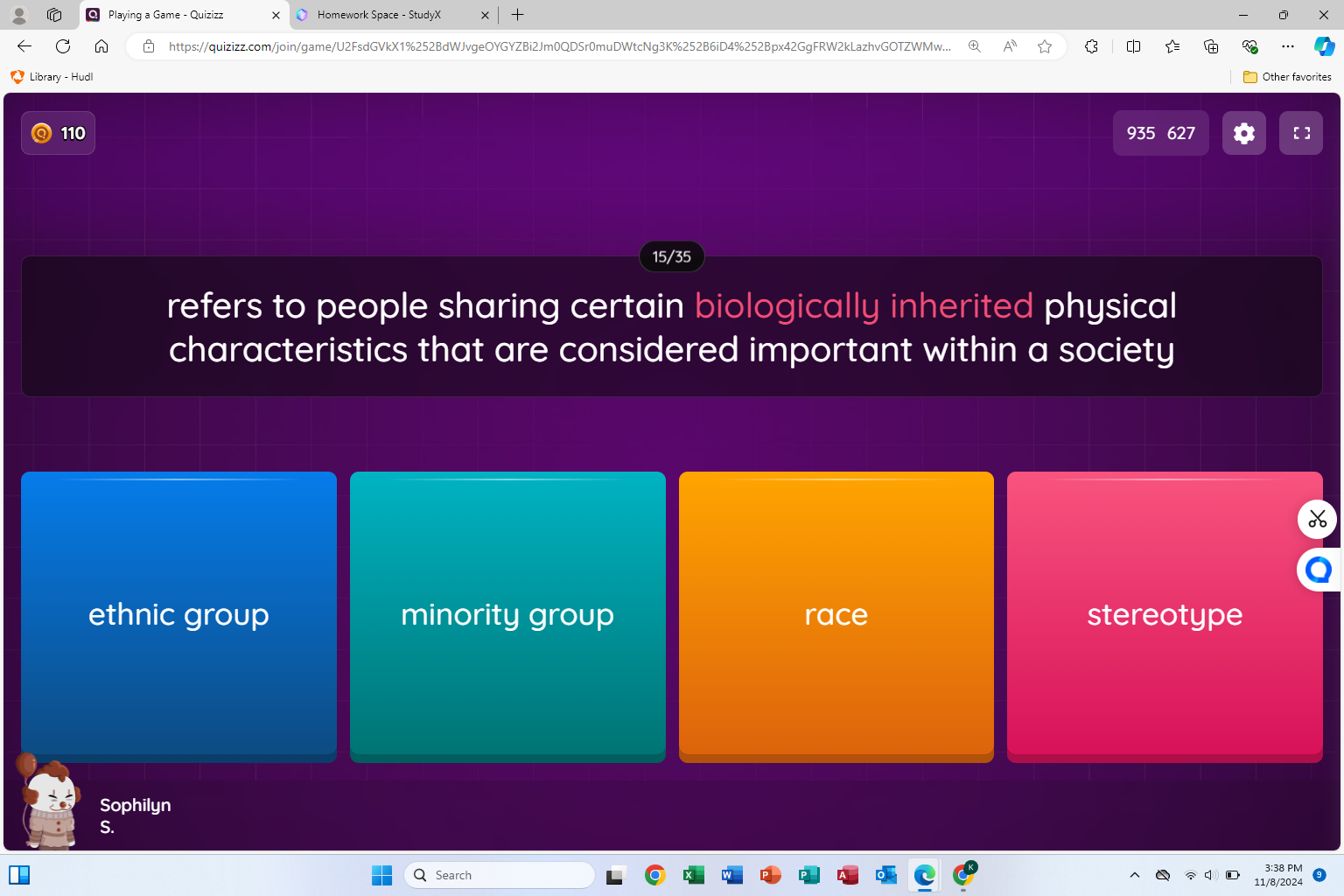Open Publisher from taskbar
This screenshot has height=896, width=1344.
coord(809,875)
